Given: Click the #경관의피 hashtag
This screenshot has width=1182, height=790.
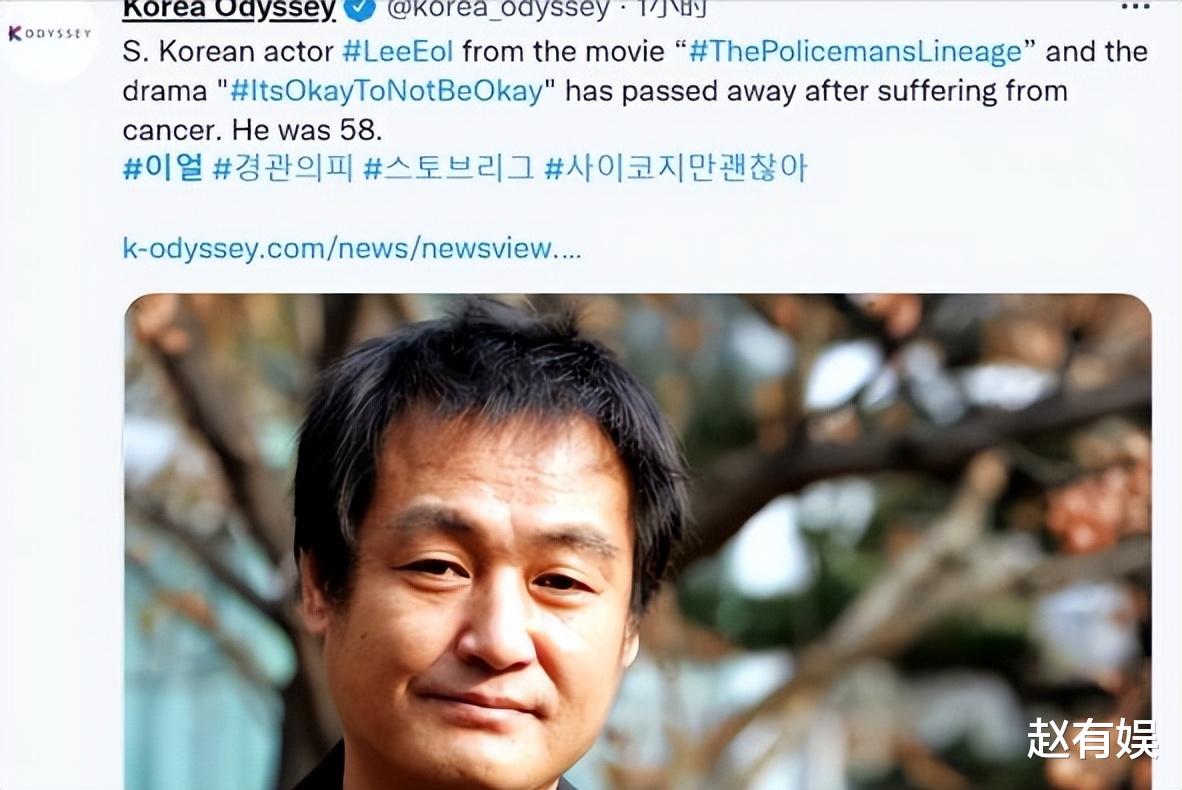Looking at the screenshot, I should [x=283, y=167].
